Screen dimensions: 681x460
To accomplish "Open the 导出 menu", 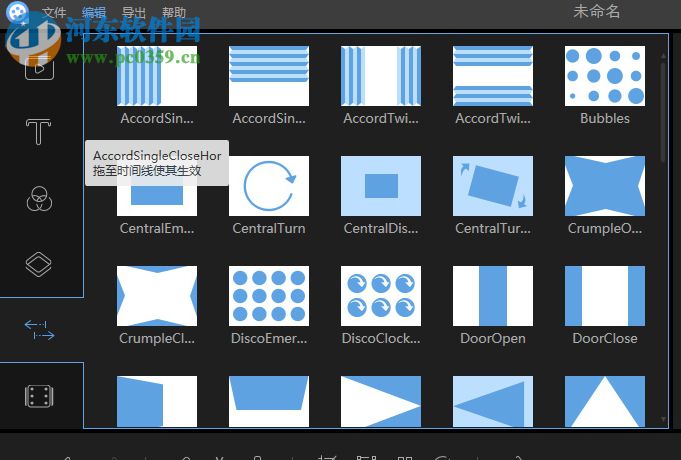I will (x=133, y=12).
